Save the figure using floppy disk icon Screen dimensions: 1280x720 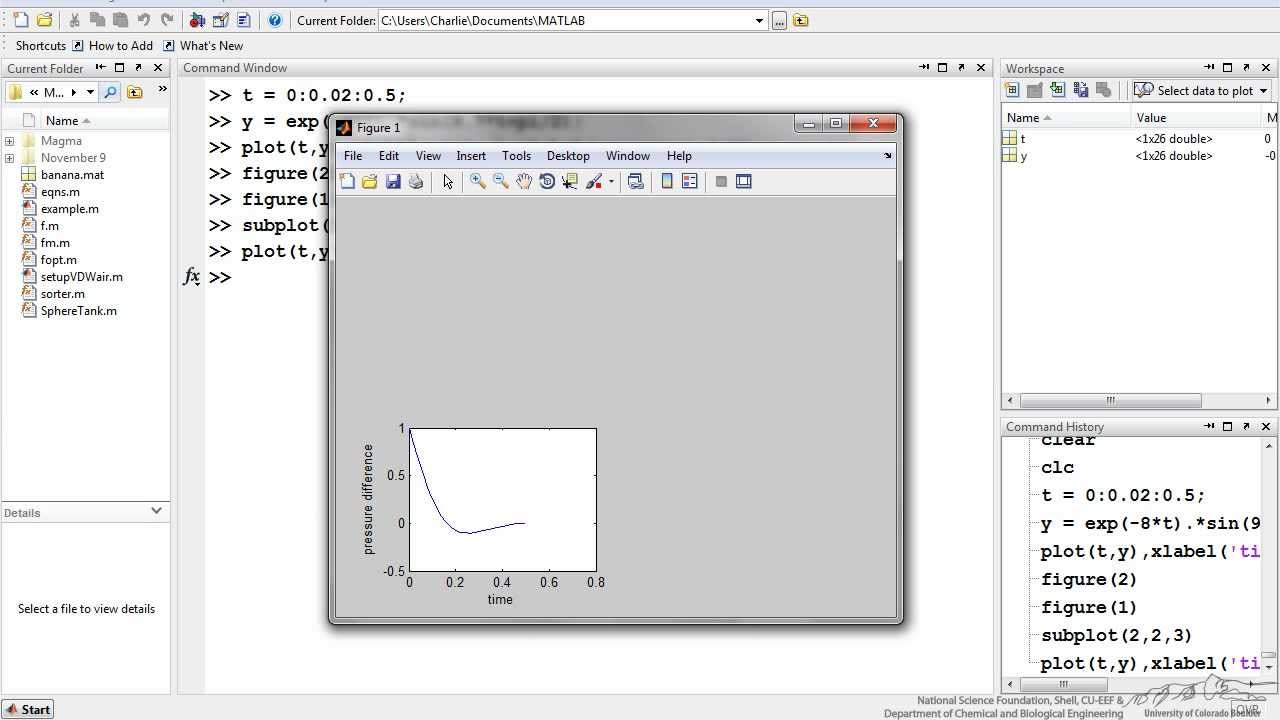point(393,181)
